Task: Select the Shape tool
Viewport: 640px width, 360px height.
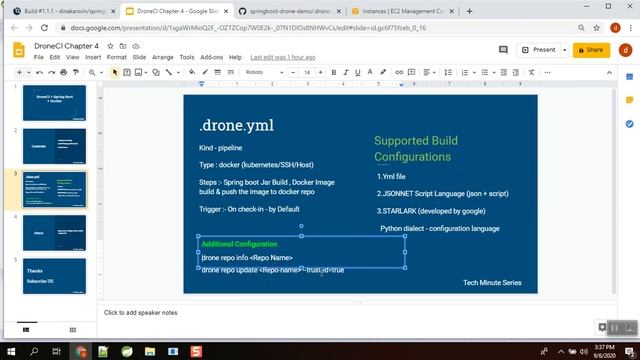Action: pos(156,73)
